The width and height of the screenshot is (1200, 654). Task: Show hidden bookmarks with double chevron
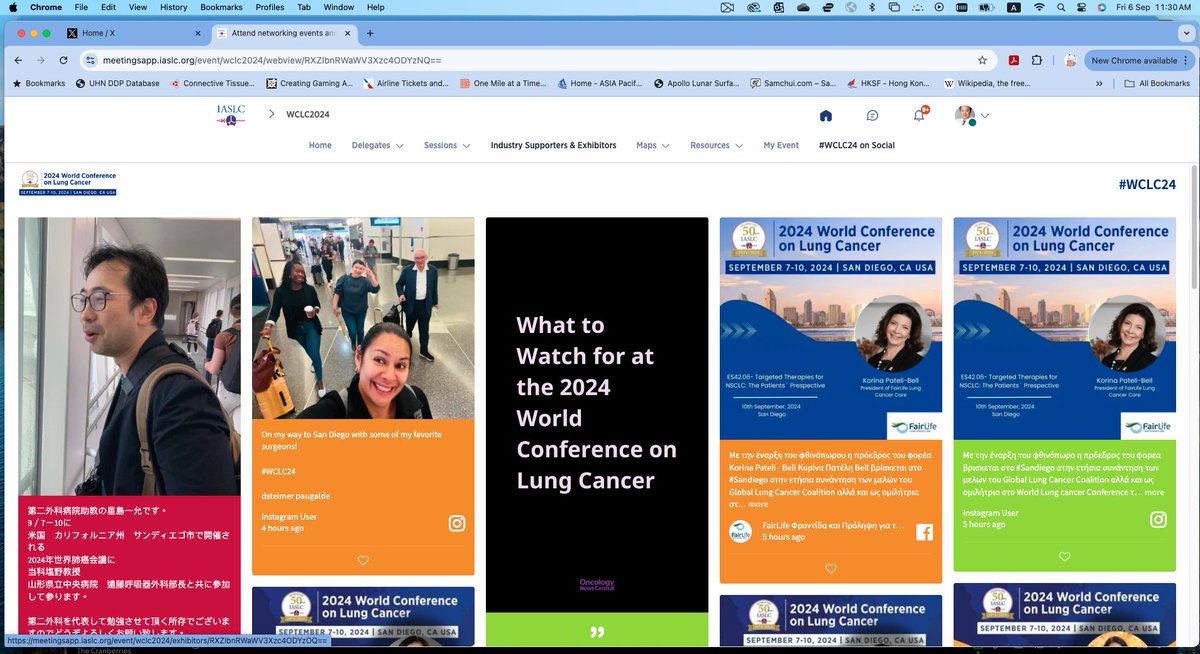[1100, 83]
